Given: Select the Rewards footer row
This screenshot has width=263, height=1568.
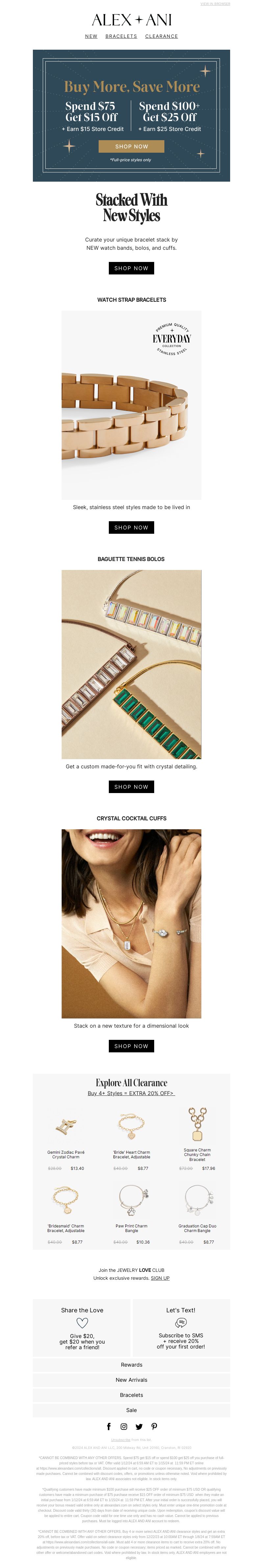Looking at the screenshot, I should [131, 1365].
